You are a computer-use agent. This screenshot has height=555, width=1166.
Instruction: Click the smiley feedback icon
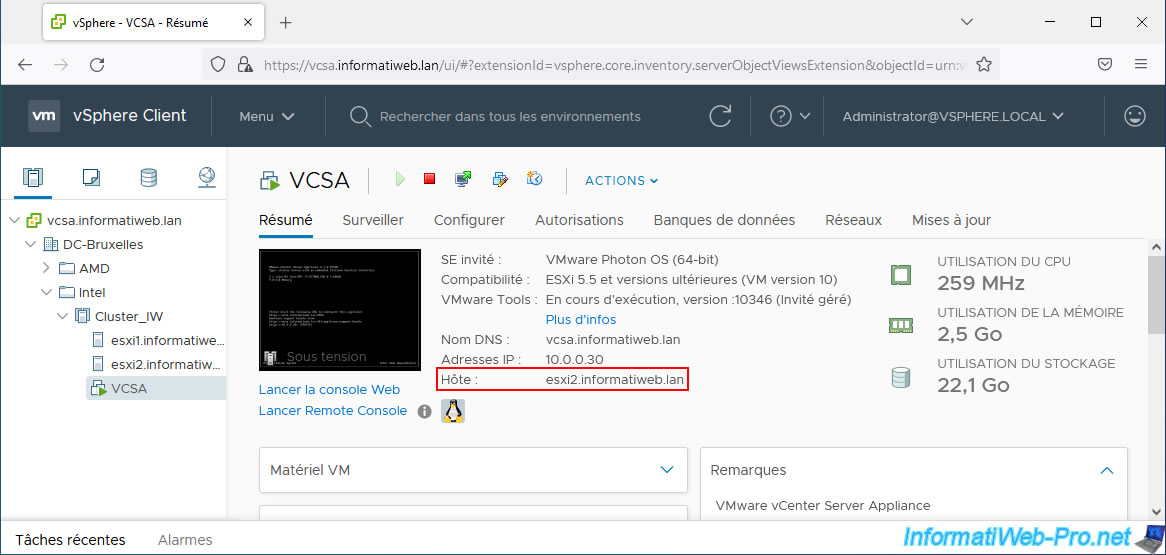click(1135, 116)
